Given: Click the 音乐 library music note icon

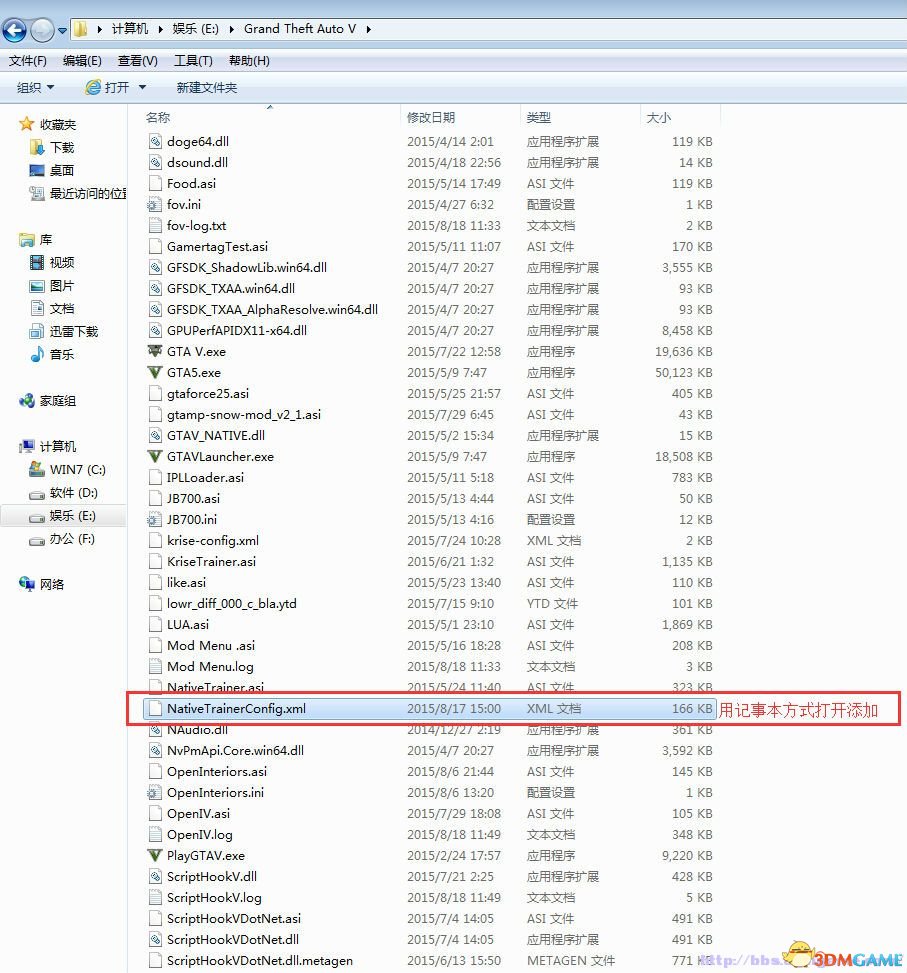Looking at the screenshot, I should point(37,354).
